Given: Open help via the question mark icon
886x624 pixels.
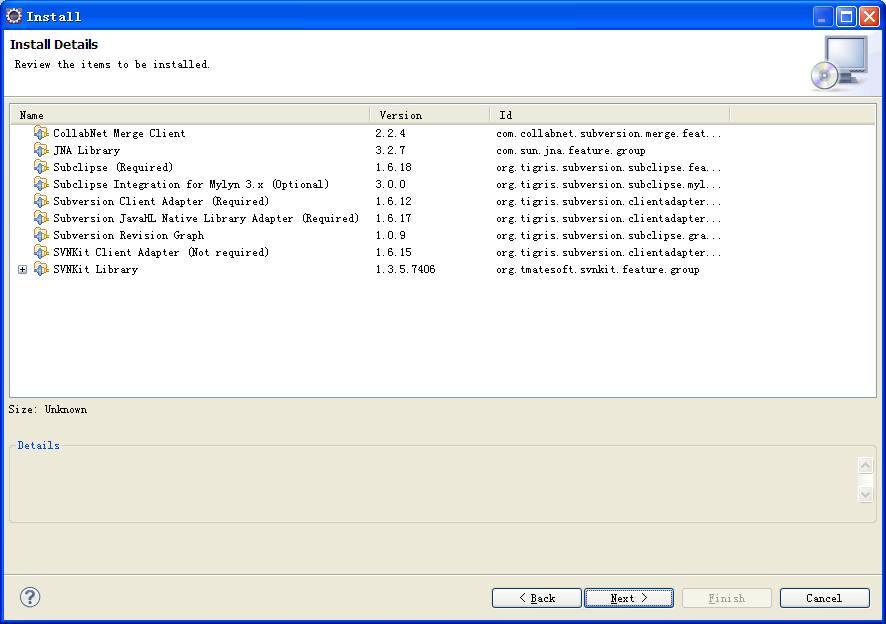Looking at the screenshot, I should click(x=30, y=597).
